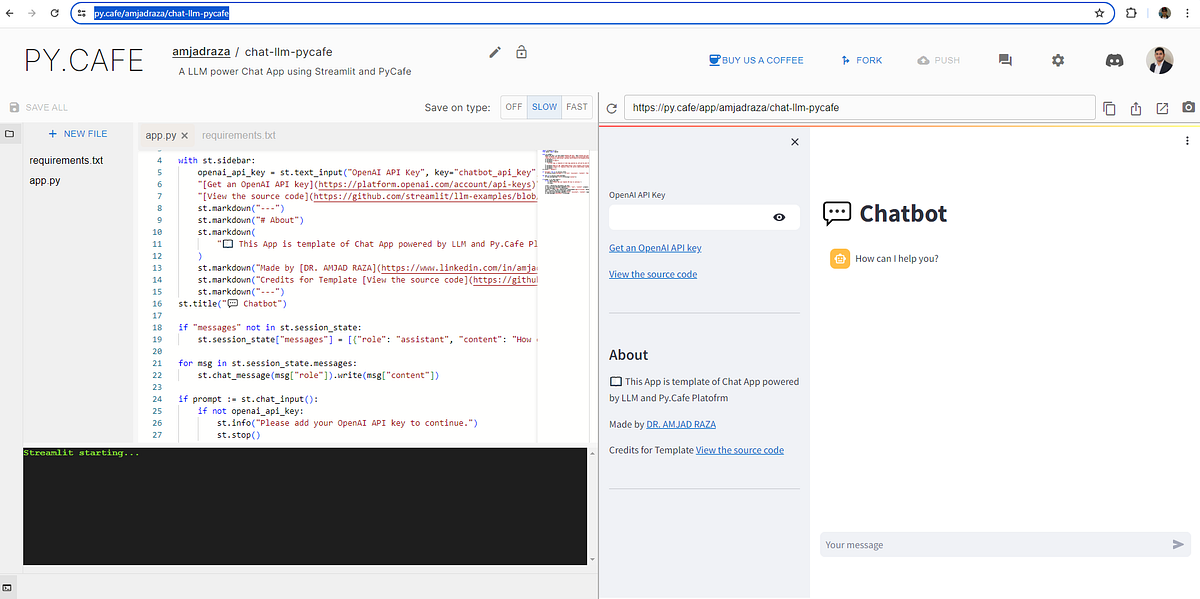Open the Discord icon

pos(1113,60)
